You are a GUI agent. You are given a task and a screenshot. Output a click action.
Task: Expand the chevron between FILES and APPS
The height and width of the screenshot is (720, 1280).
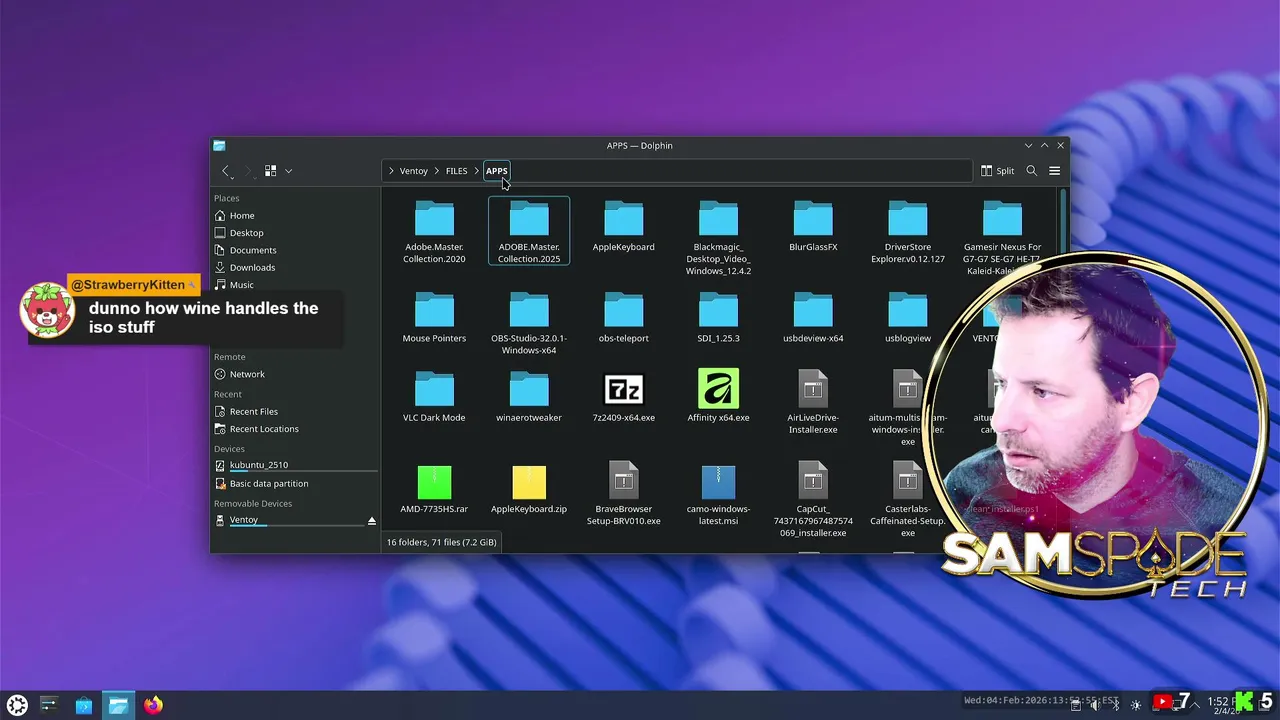(x=477, y=171)
